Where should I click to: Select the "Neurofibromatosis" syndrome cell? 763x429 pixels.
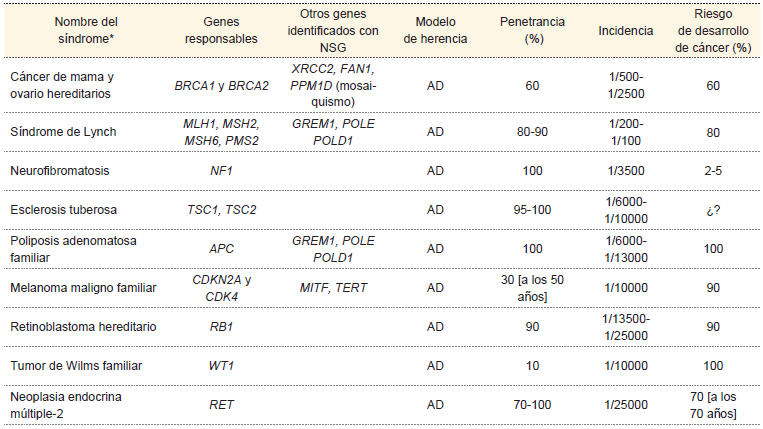coord(60,170)
